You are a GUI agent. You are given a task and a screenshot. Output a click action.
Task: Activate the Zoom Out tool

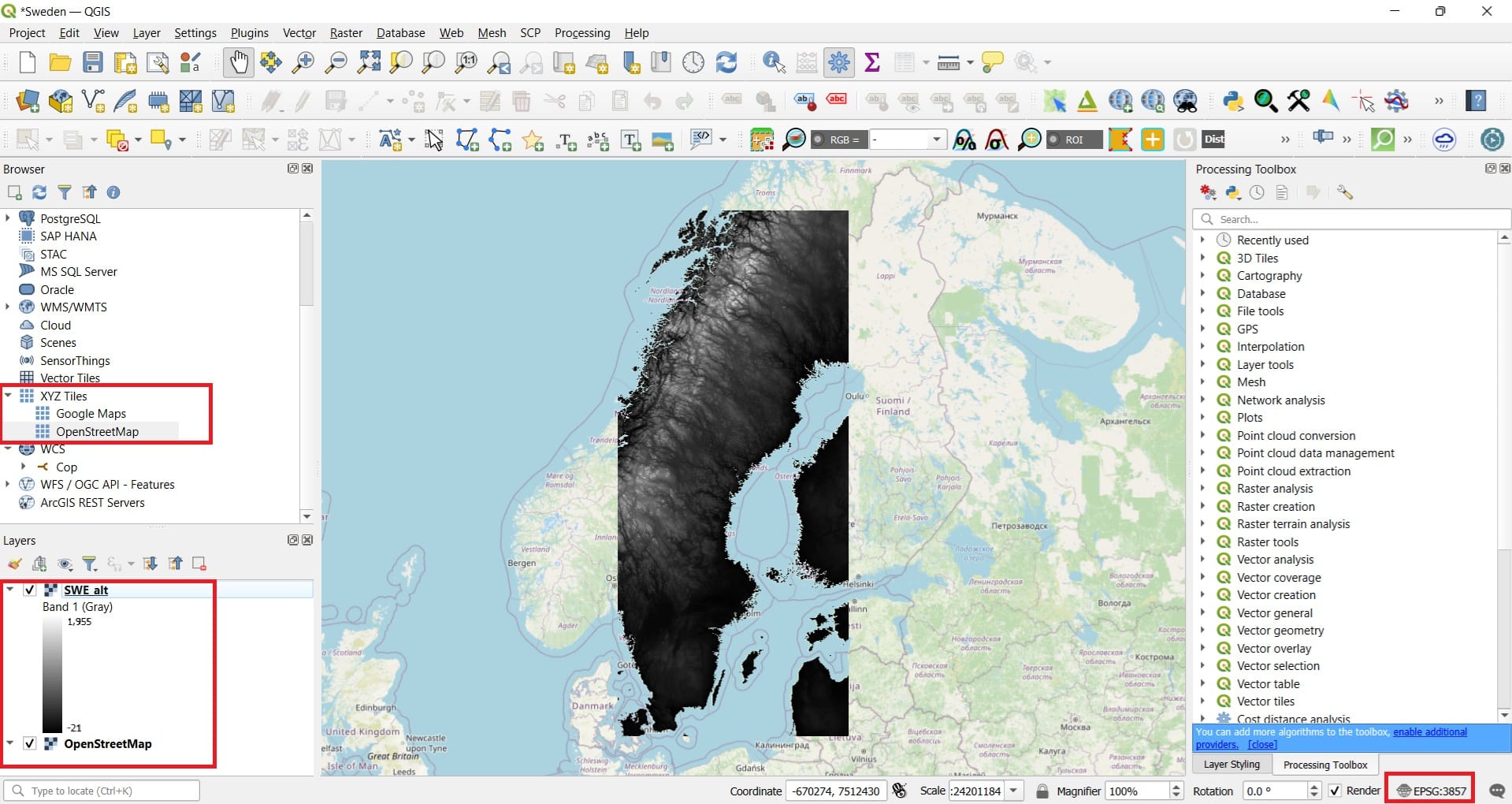pyautogui.click(x=336, y=62)
